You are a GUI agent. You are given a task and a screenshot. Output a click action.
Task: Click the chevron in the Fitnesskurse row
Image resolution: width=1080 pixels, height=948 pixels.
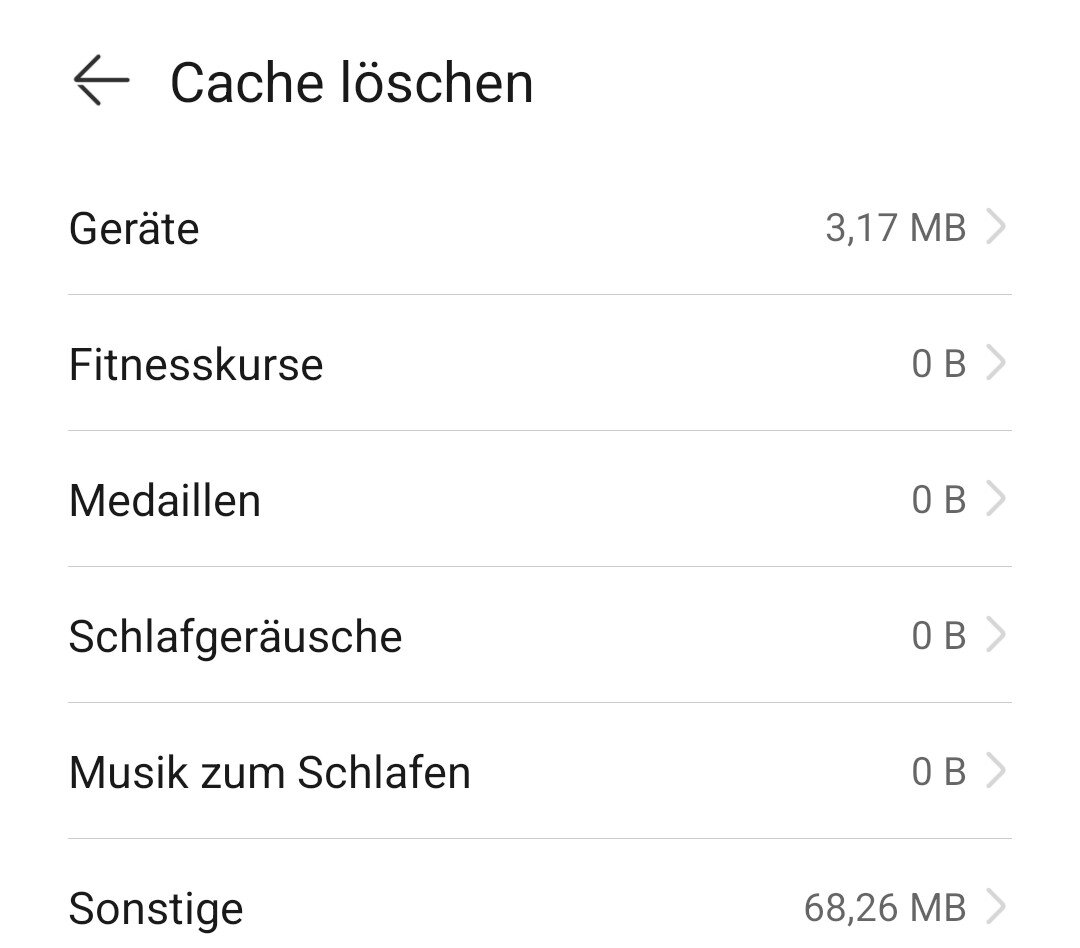996,362
